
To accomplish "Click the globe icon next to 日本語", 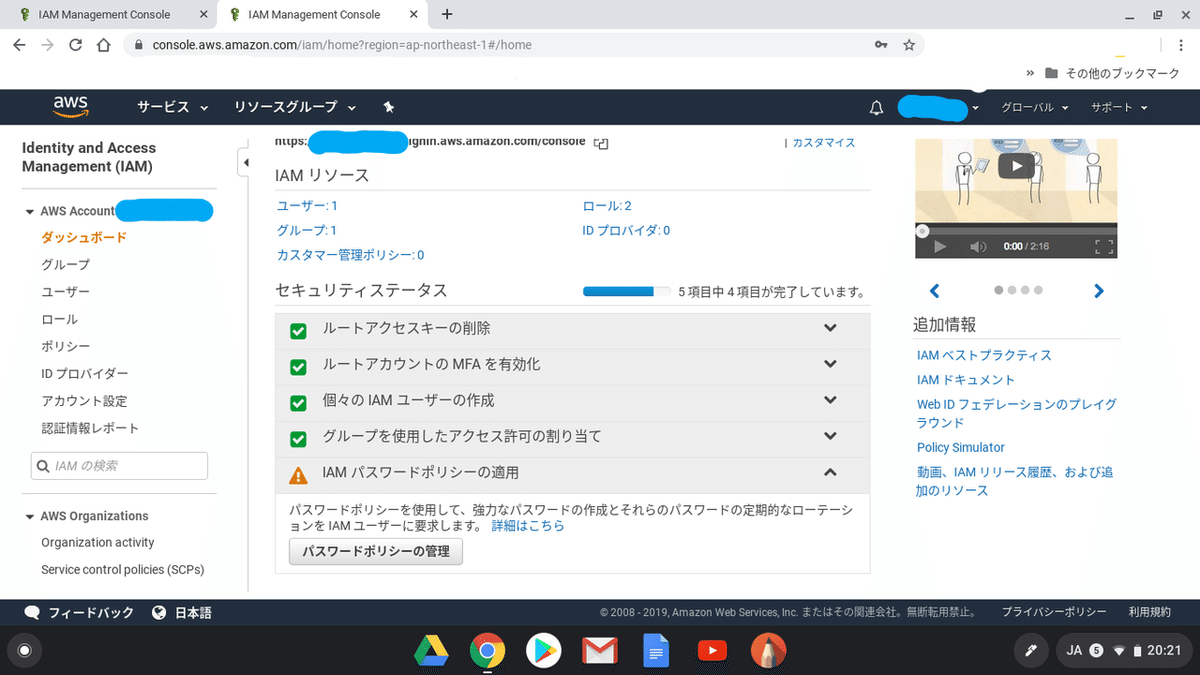I will pyautogui.click(x=160, y=611).
